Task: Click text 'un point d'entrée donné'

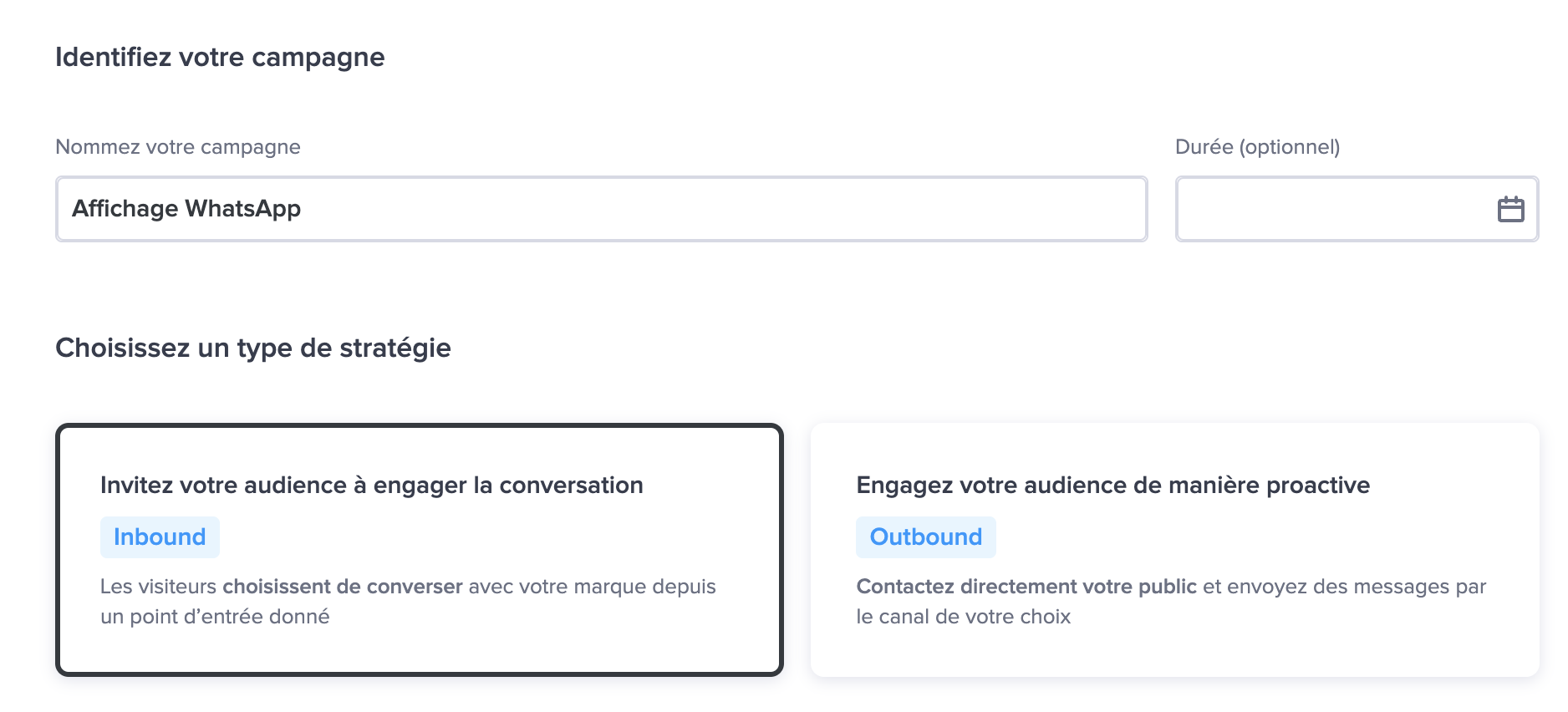Action: point(215,617)
